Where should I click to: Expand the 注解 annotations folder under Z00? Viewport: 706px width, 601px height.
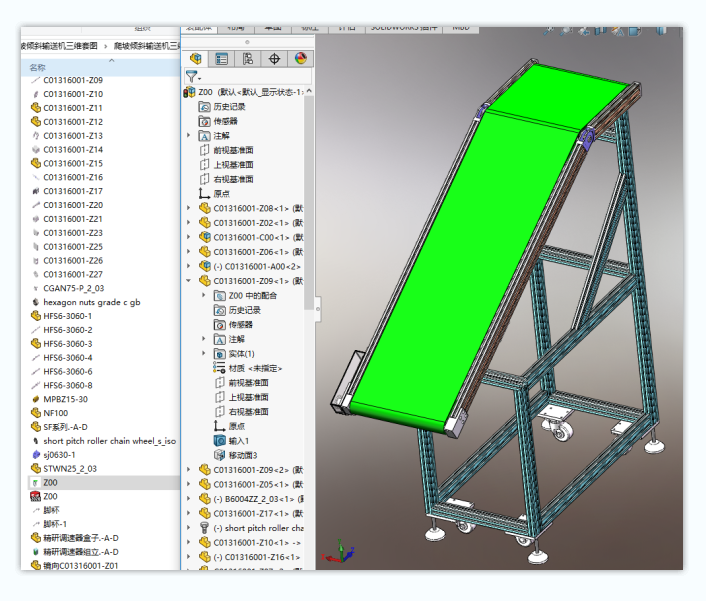(189, 136)
